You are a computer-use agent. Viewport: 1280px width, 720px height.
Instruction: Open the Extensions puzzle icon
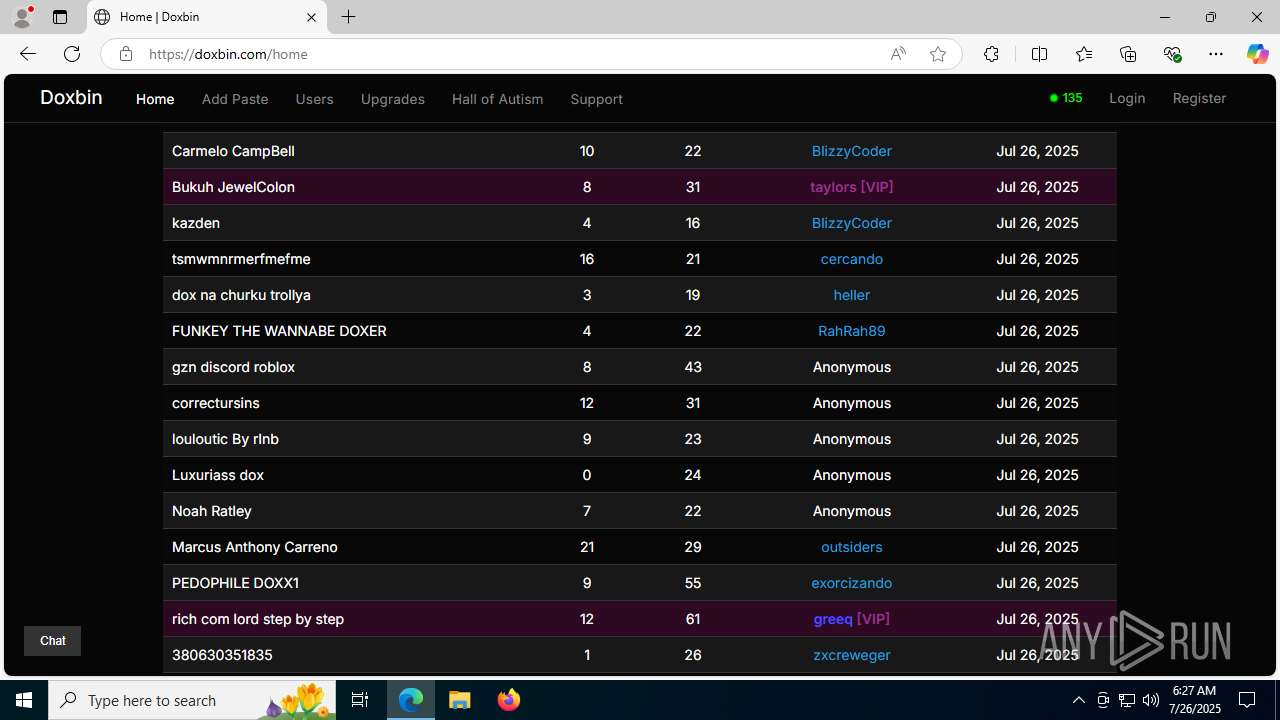click(x=991, y=54)
